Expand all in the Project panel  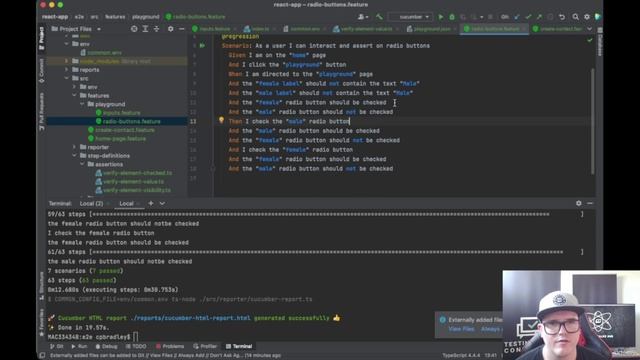pos(145,29)
